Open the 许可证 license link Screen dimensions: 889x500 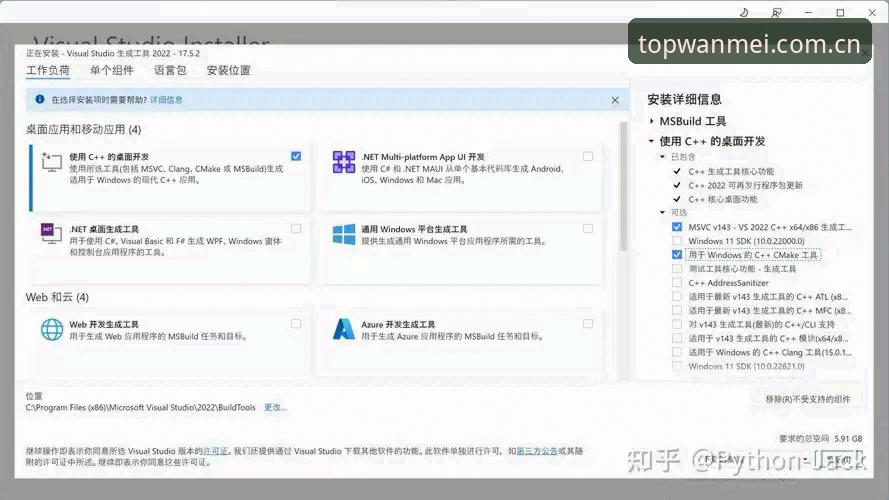(215, 451)
